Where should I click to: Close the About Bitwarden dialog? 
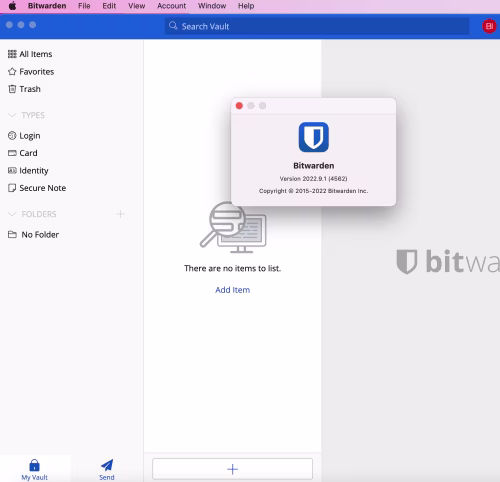tap(239, 106)
